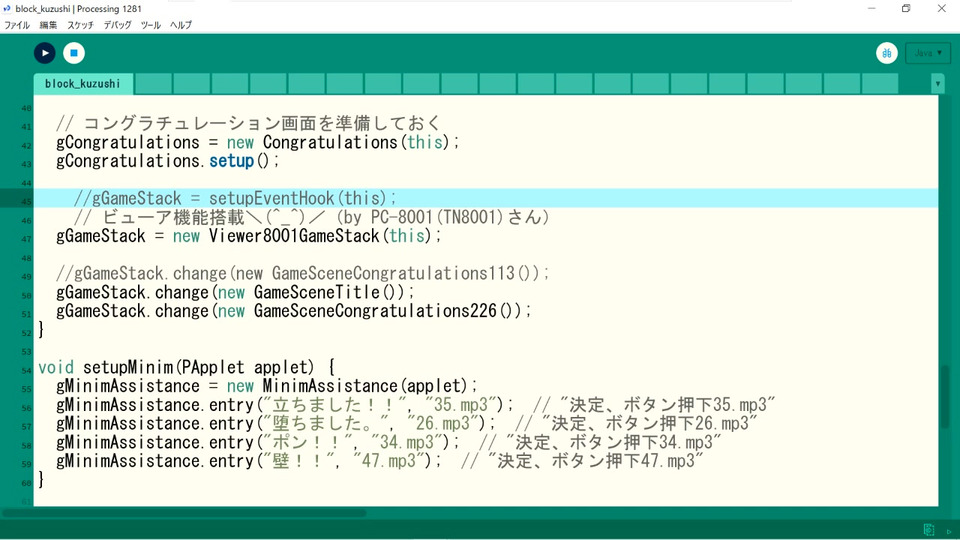This screenshot has height=540, width=960.
Task: Toggle the debugger butterfly icon
Action: click(886, 53)
